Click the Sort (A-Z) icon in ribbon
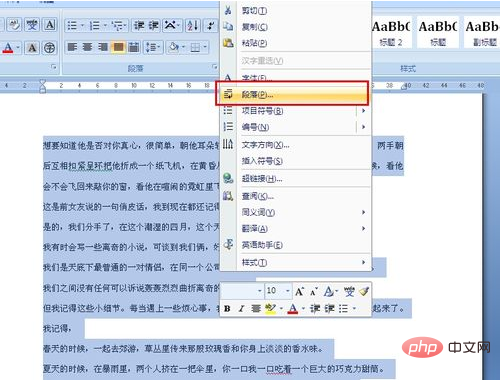Screen dimensions: 501x380 click(x=193, y=25)
